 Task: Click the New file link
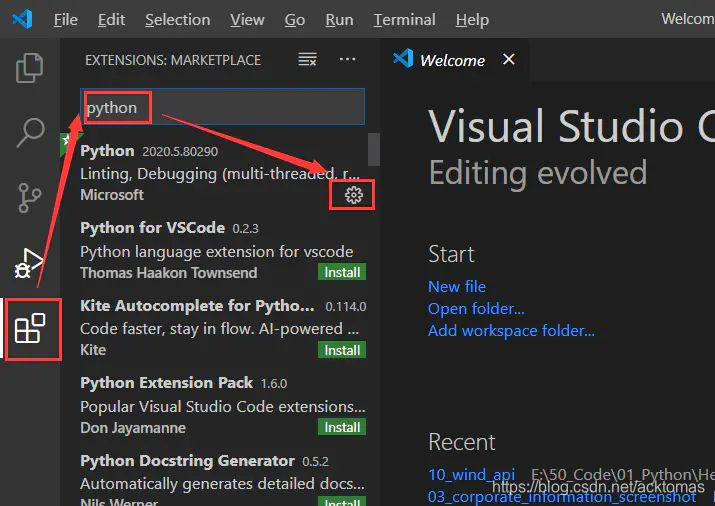457,287
